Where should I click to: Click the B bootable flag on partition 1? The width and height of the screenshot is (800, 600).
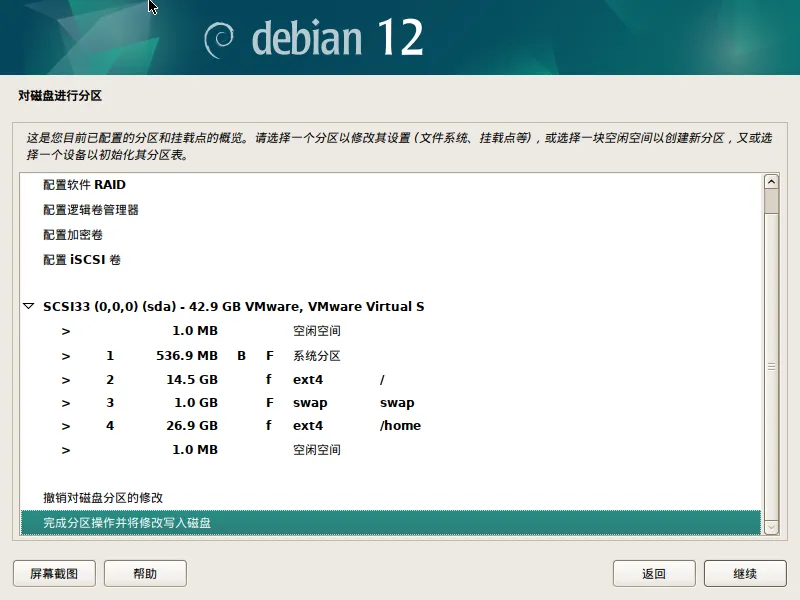point(241,356)
